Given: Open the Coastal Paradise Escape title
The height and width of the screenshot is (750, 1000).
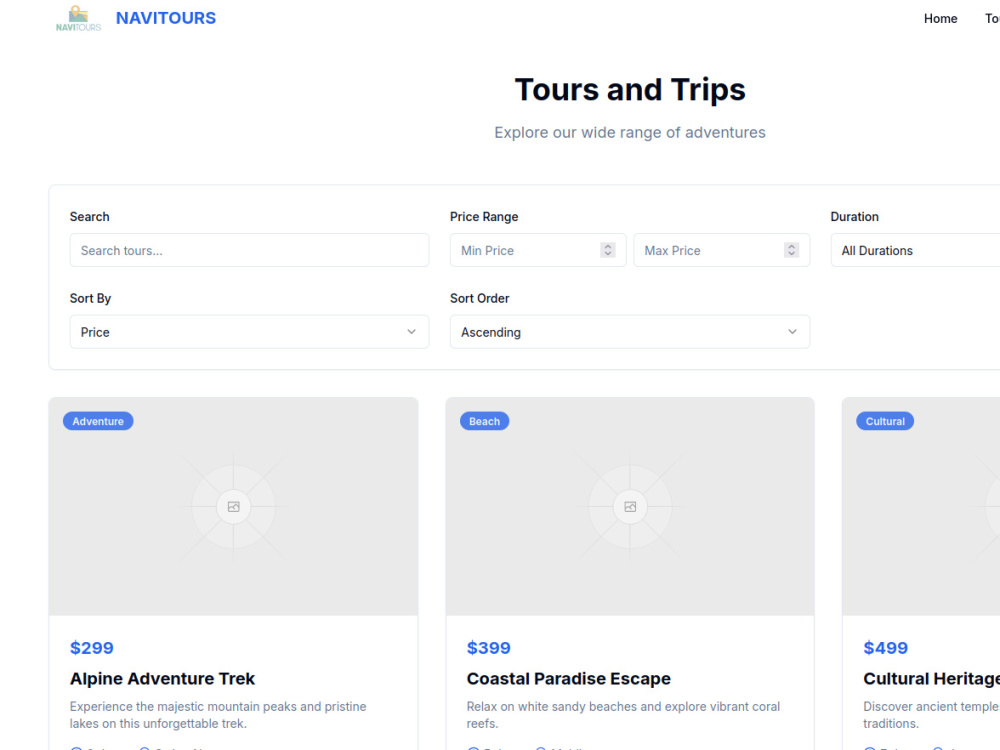Looking at the screenshot, I should (x=568, y=679).
